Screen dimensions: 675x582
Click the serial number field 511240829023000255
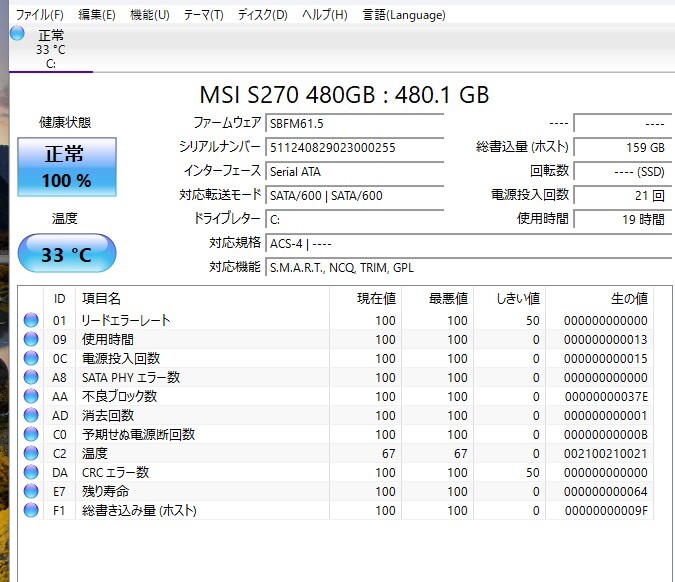pos(355,148)
